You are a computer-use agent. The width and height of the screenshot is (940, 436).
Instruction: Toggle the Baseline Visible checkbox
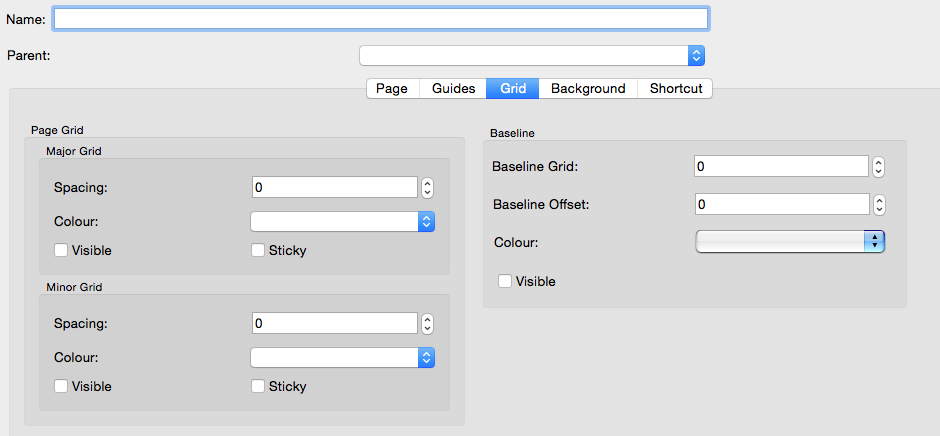(x=505, y=281)
